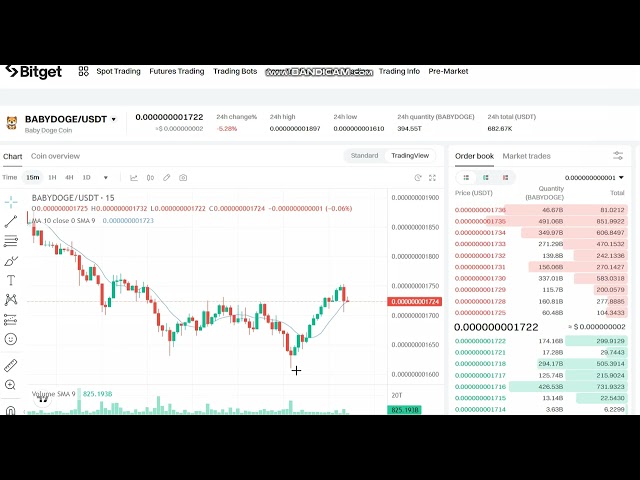Viewport: 640px width, 480px height.
Task: Select the crosshair cursor tool
Action: 11,201
